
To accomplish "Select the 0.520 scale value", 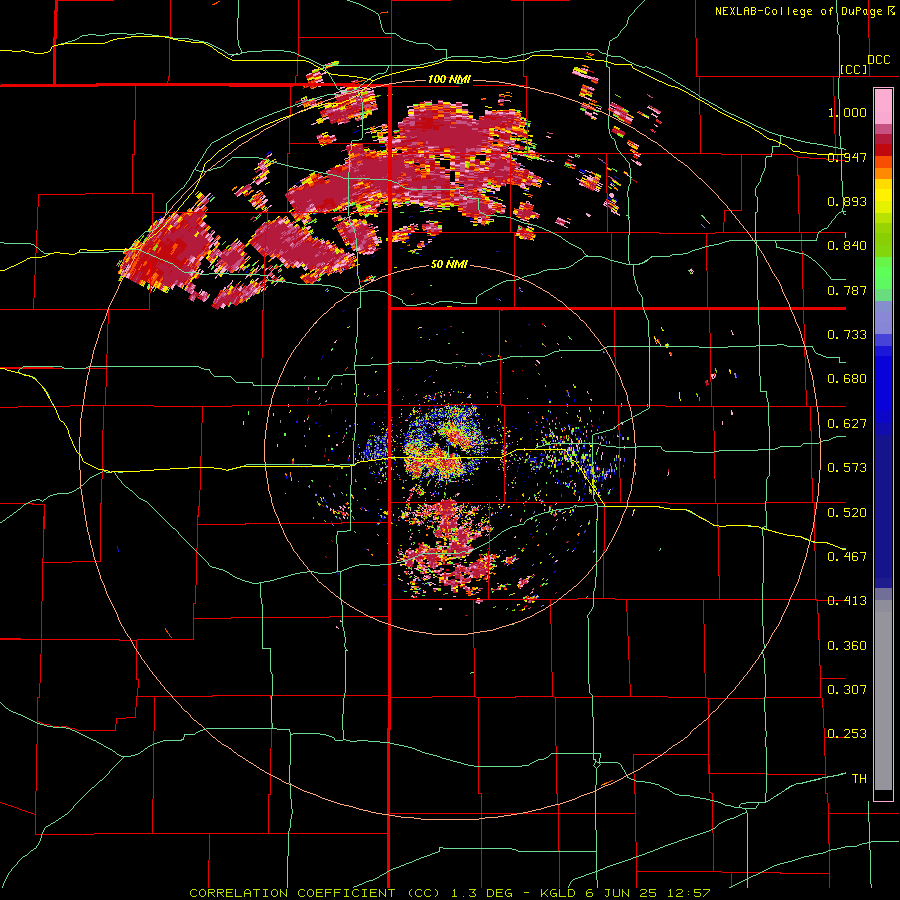I will (x=847, y=513).
